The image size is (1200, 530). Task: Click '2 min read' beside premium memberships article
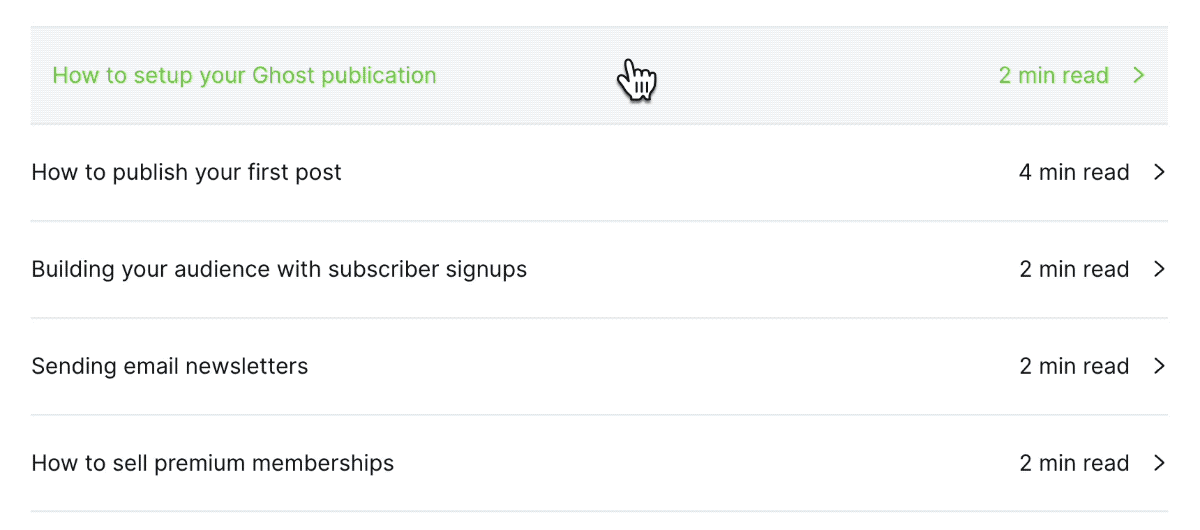[1074, 463]
